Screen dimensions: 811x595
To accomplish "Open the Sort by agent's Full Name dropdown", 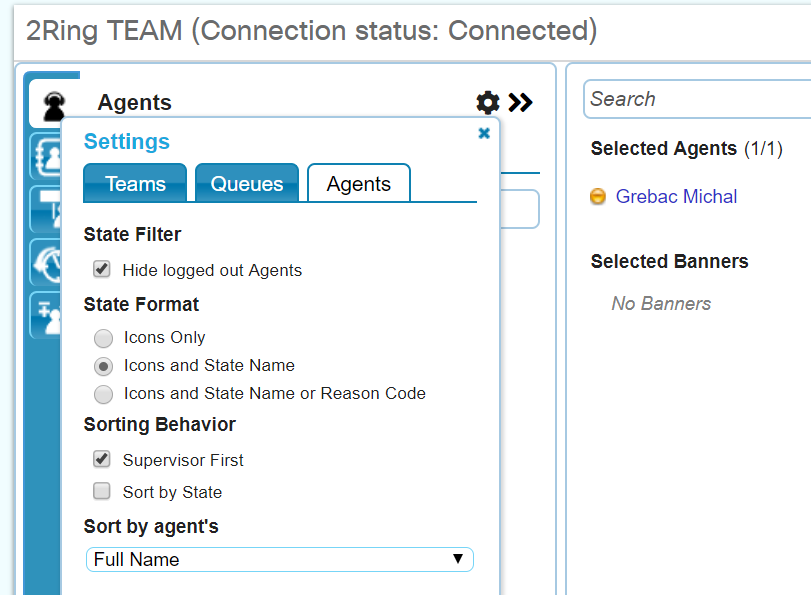I will coord(279,559).
